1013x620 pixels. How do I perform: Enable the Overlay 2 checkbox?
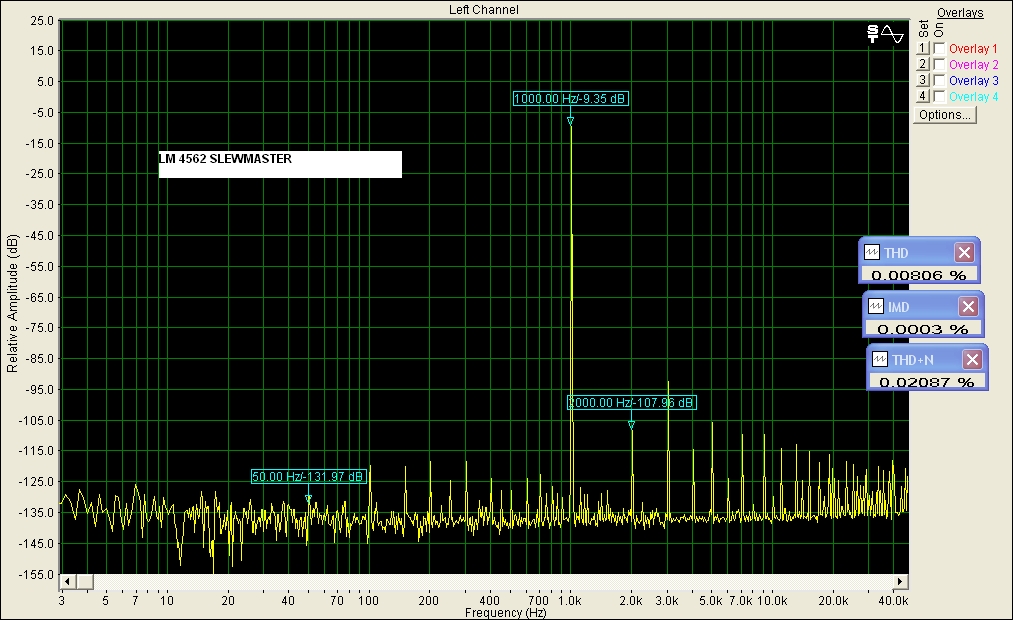pyautogui.click(x=939, y=65)
